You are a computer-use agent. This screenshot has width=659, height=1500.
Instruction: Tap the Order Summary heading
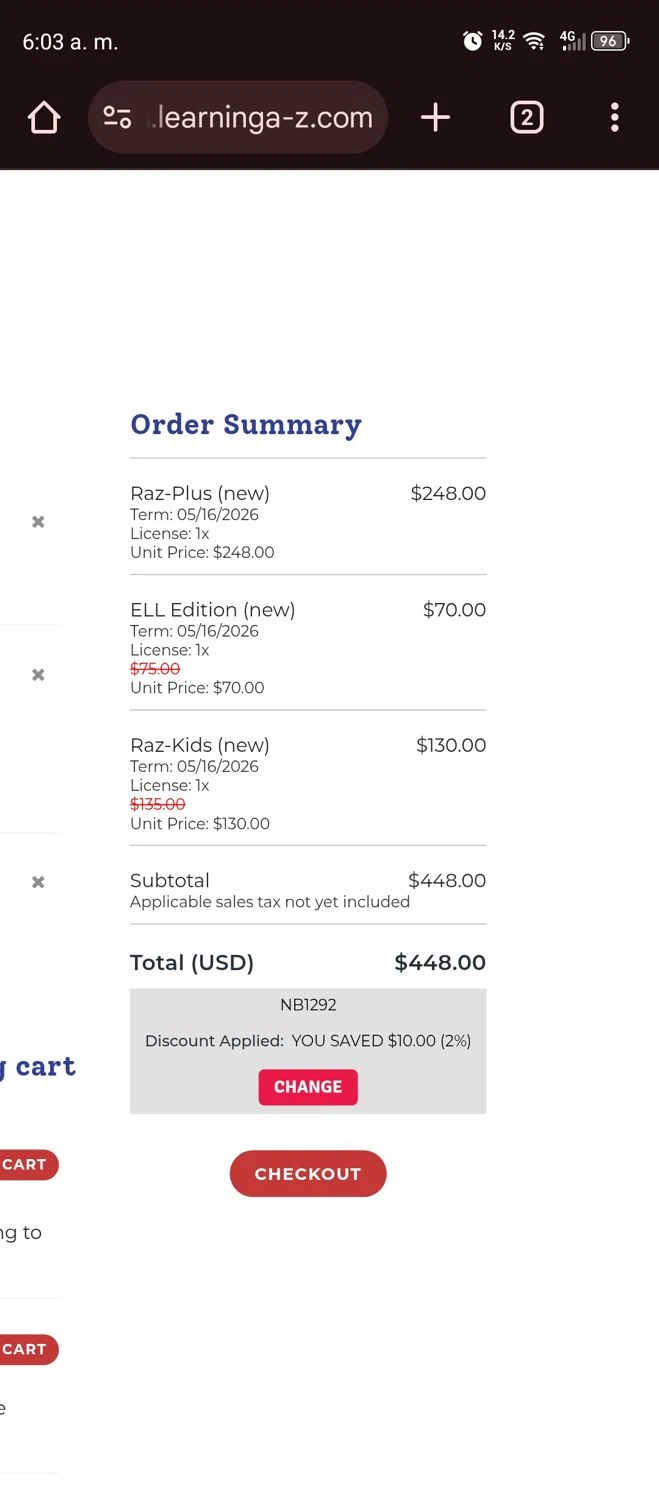(x=246, y=425)
